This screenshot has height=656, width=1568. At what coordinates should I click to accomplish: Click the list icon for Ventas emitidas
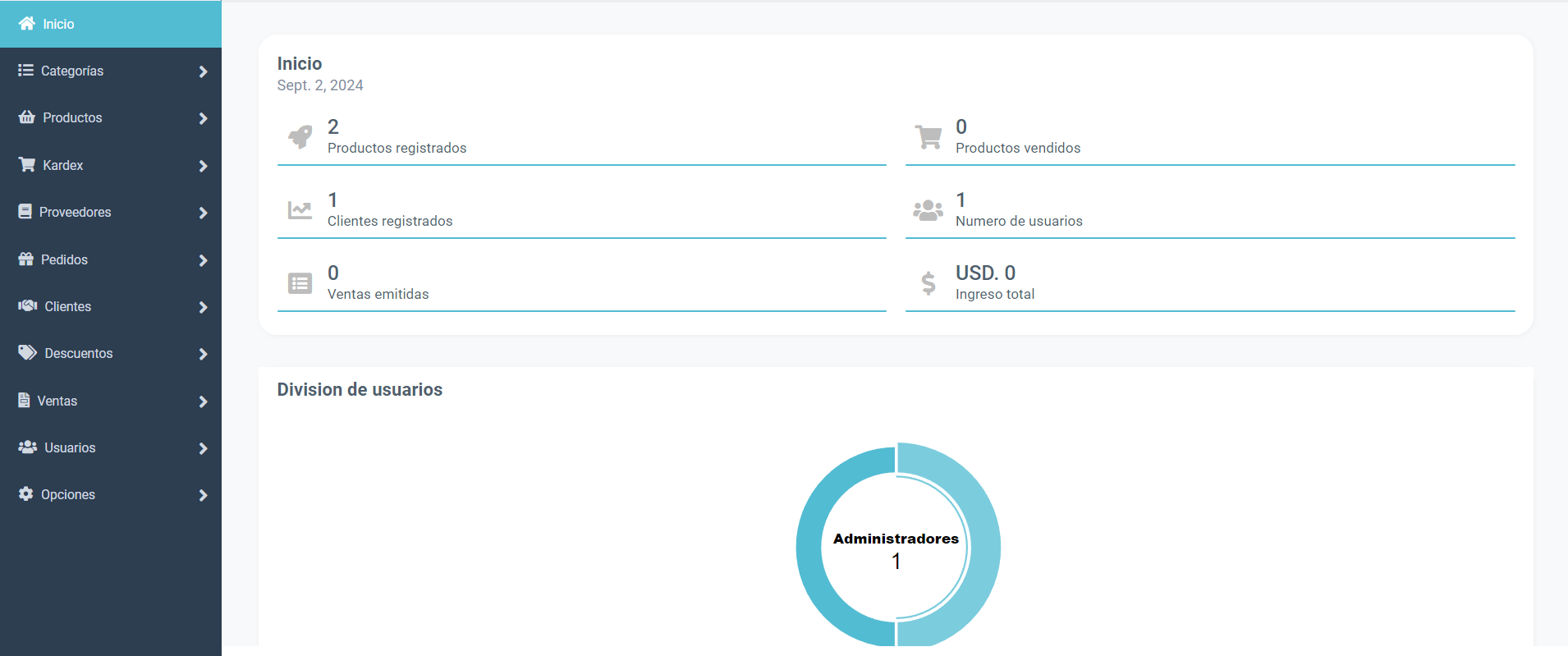click(300, 283)
